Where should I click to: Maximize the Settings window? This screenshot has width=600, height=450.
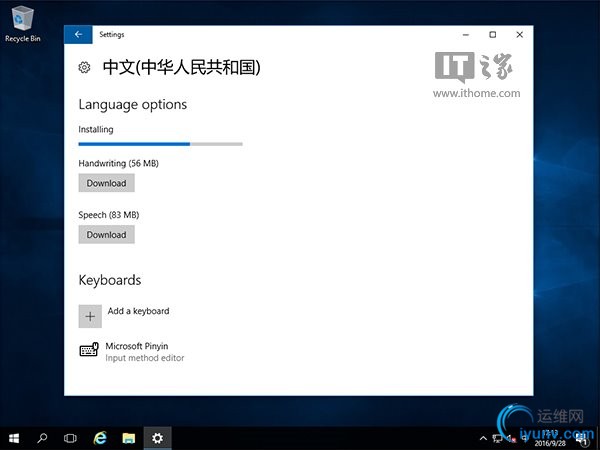pos(493,35)
